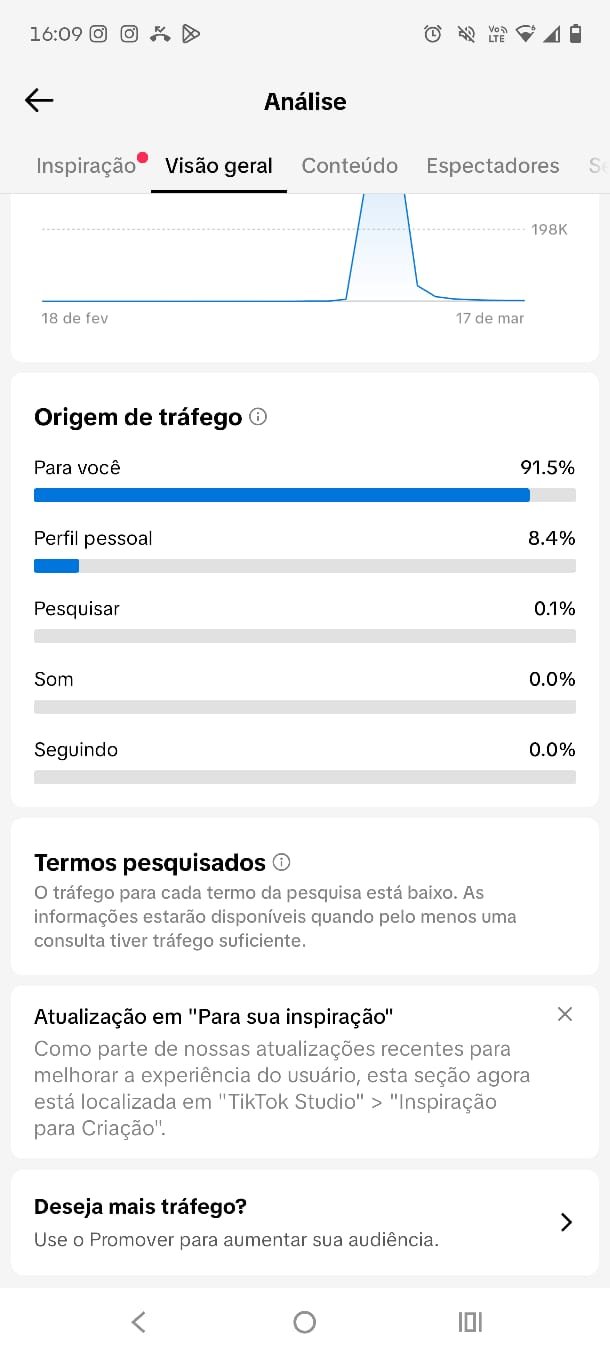610x1356 pixels.
Task: Tap the Android home circle button
Action: (305, 1322)
